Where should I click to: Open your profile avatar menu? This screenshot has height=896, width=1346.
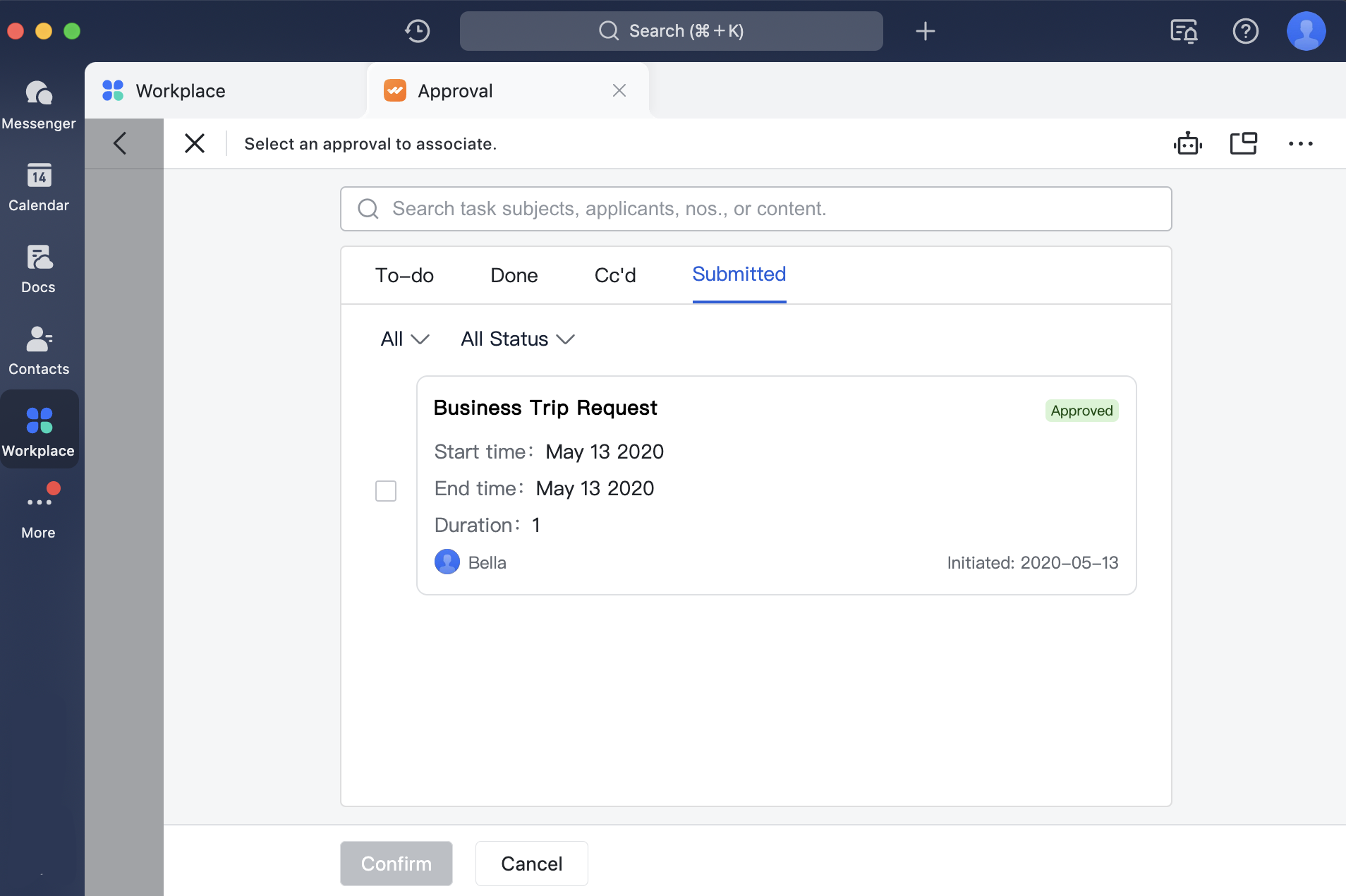point(1304,31)
